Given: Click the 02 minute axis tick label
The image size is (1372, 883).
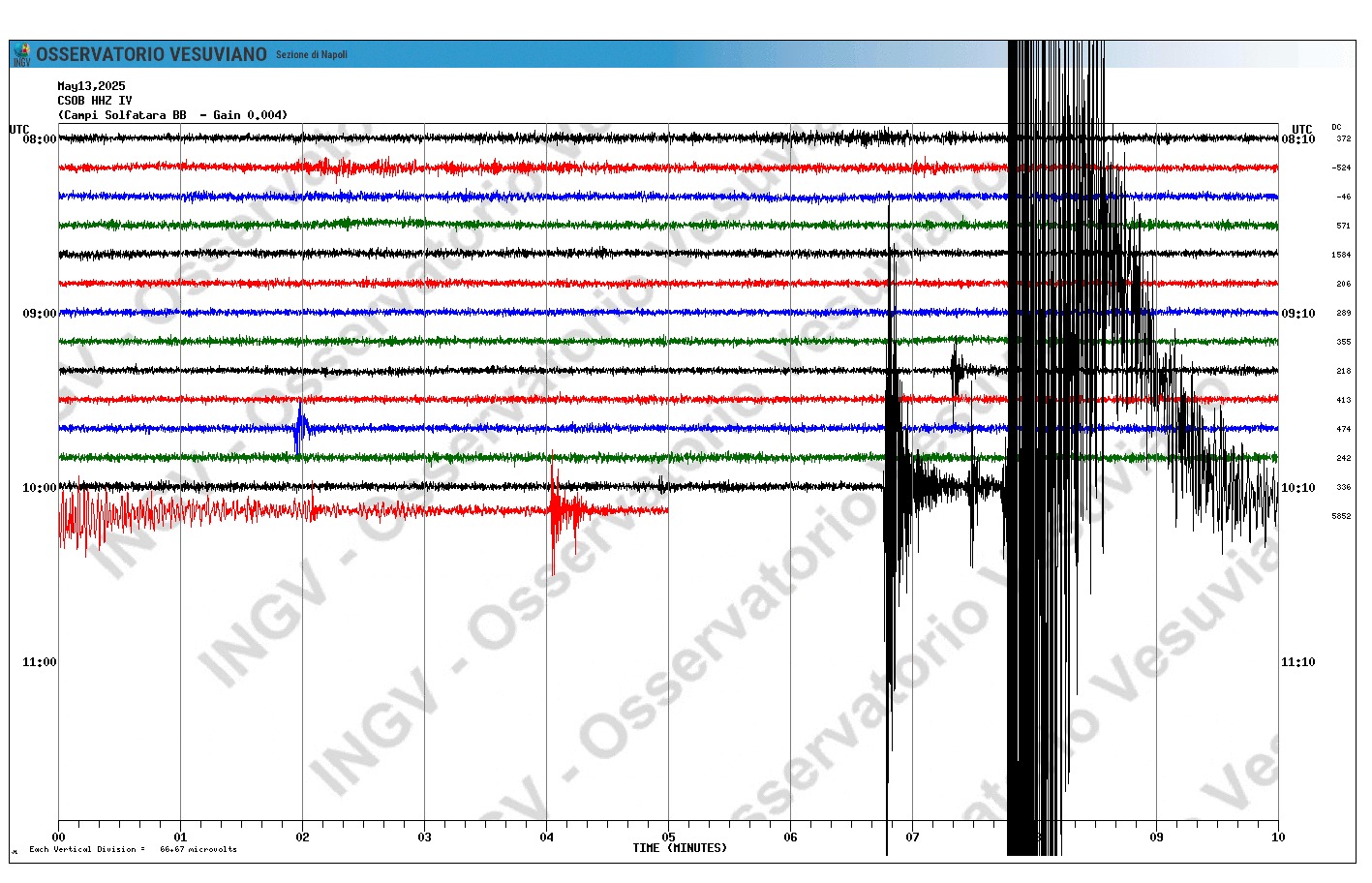Looking at the screenshot, I should click(x=303, y=837).
